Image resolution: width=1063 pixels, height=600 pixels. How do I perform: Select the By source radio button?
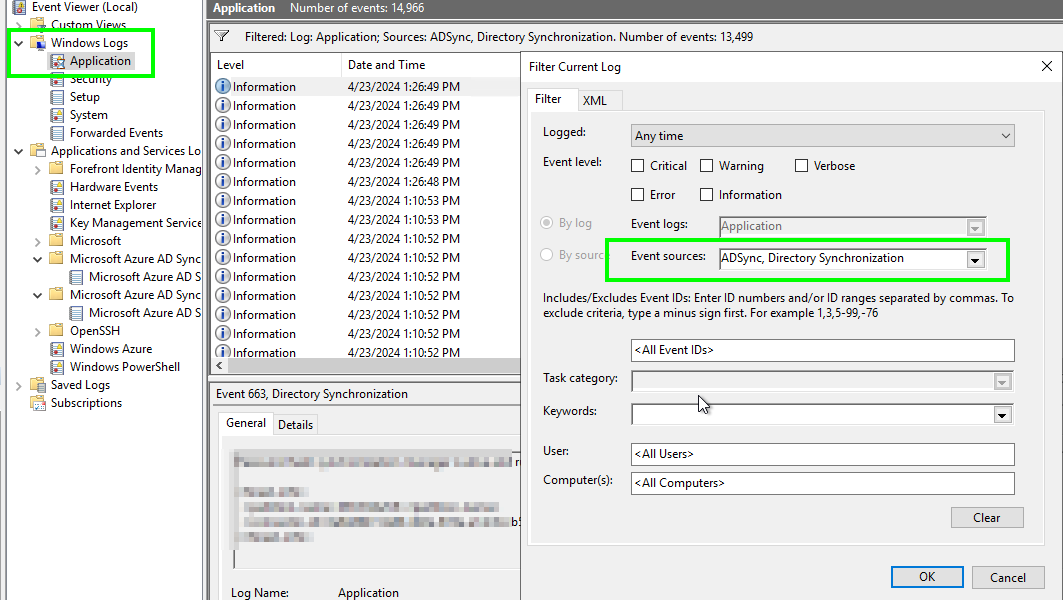coord(545,254)
